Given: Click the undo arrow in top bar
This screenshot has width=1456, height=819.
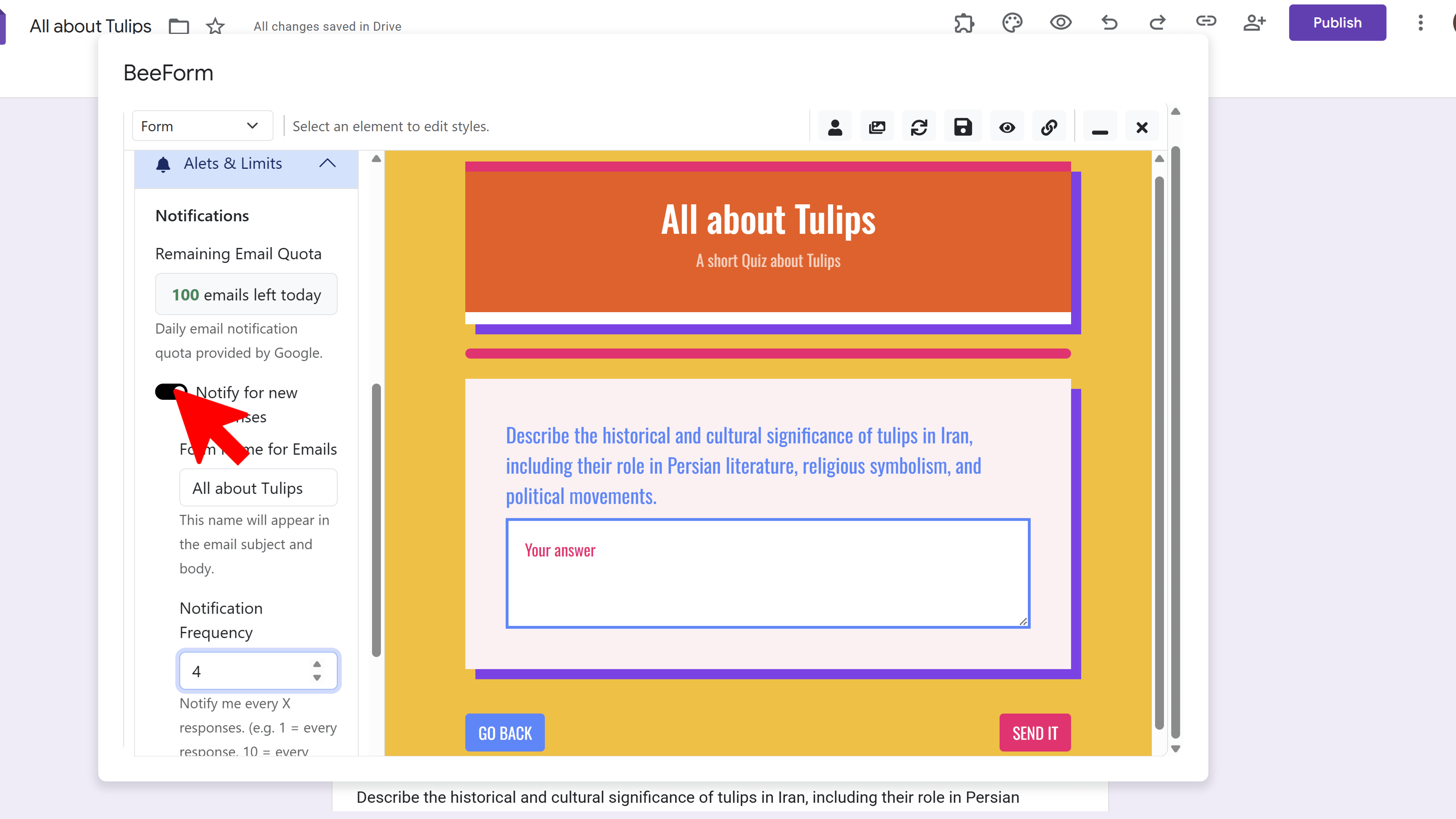Looking at the screenshot, I should pos(1109,23).
